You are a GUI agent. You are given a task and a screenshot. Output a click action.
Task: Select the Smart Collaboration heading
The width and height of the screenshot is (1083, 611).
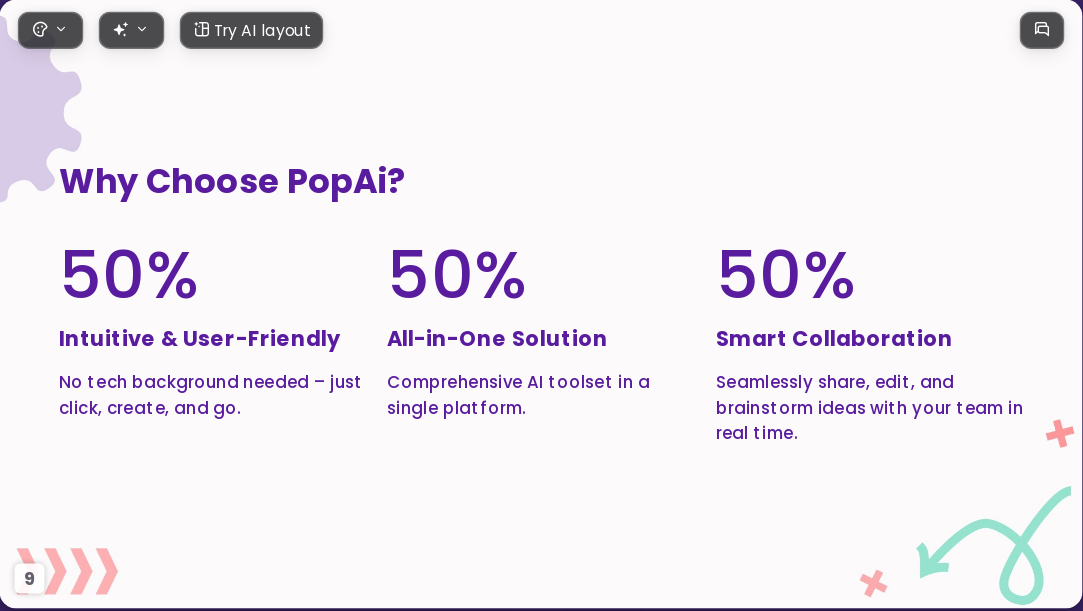(834, 338)
